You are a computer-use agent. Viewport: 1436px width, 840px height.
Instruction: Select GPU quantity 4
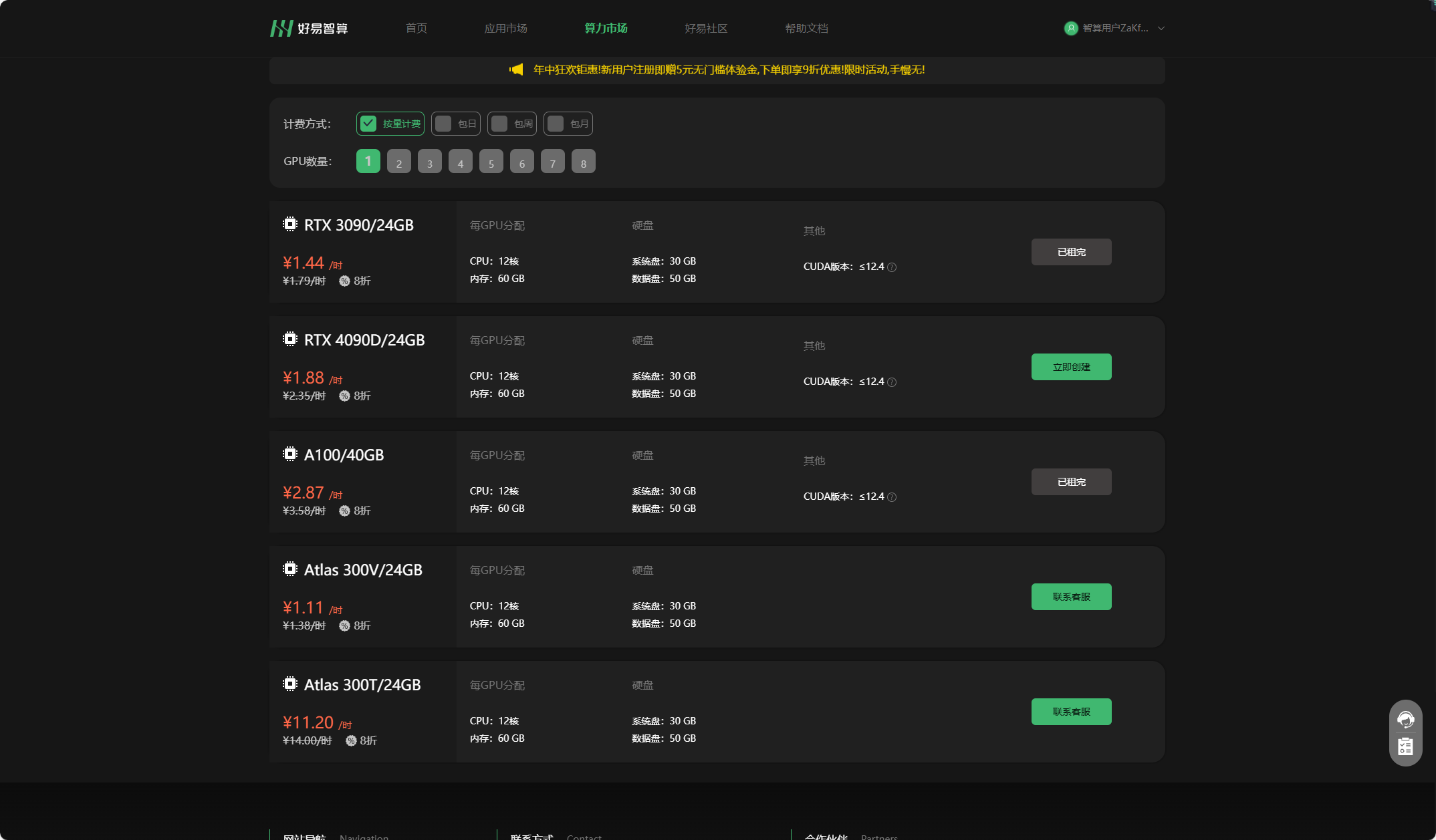click(x=460, y=162)
